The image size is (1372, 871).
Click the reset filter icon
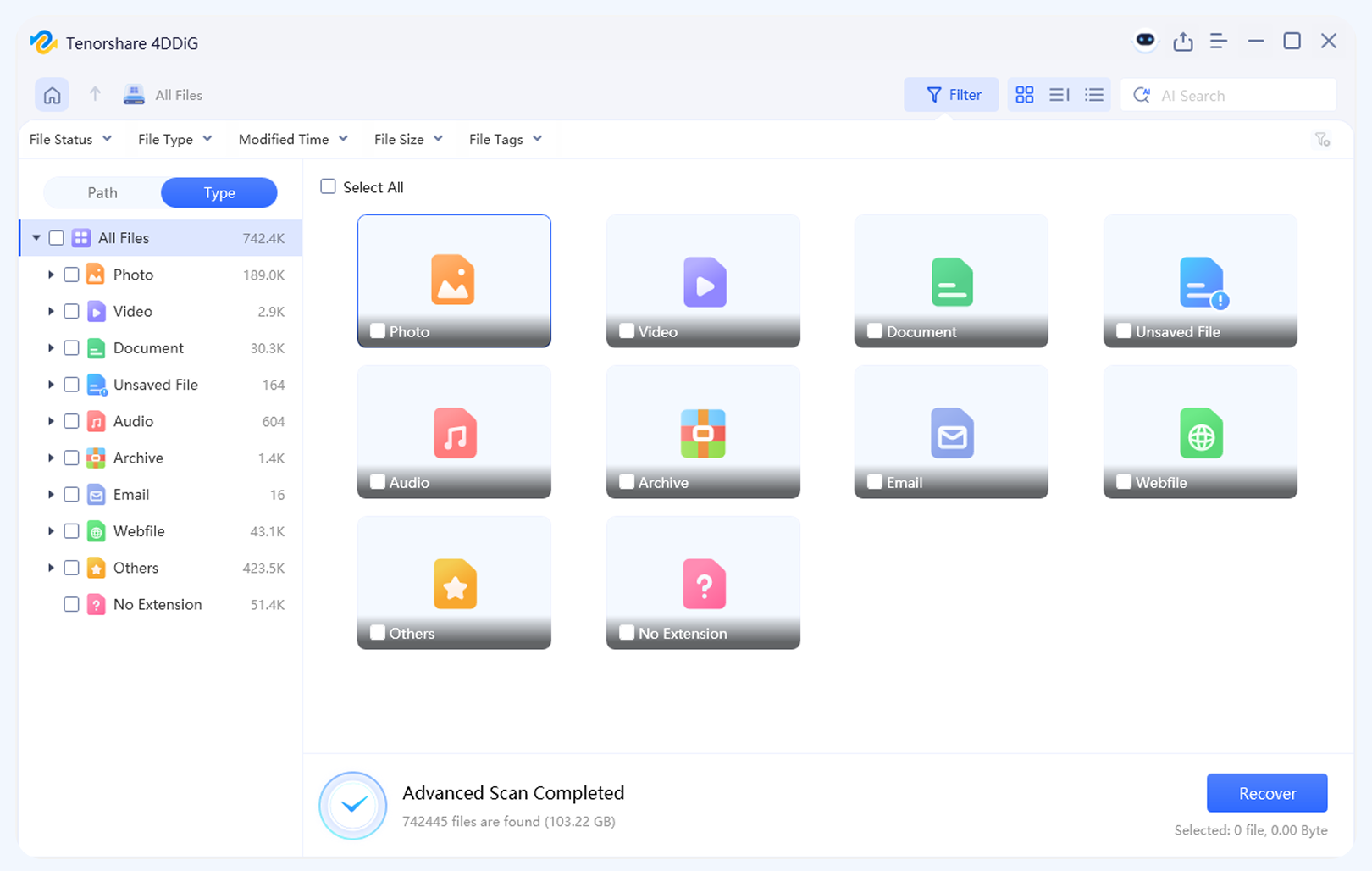[1322, 140]
